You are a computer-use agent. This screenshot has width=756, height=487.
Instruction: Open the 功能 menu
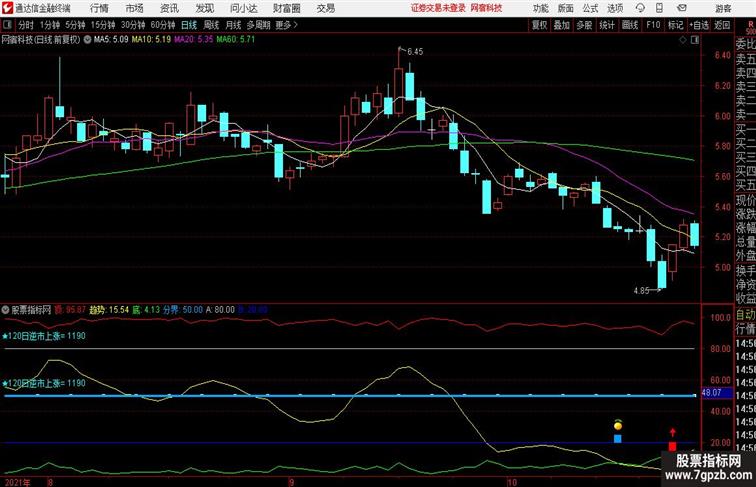click(540, 8)
